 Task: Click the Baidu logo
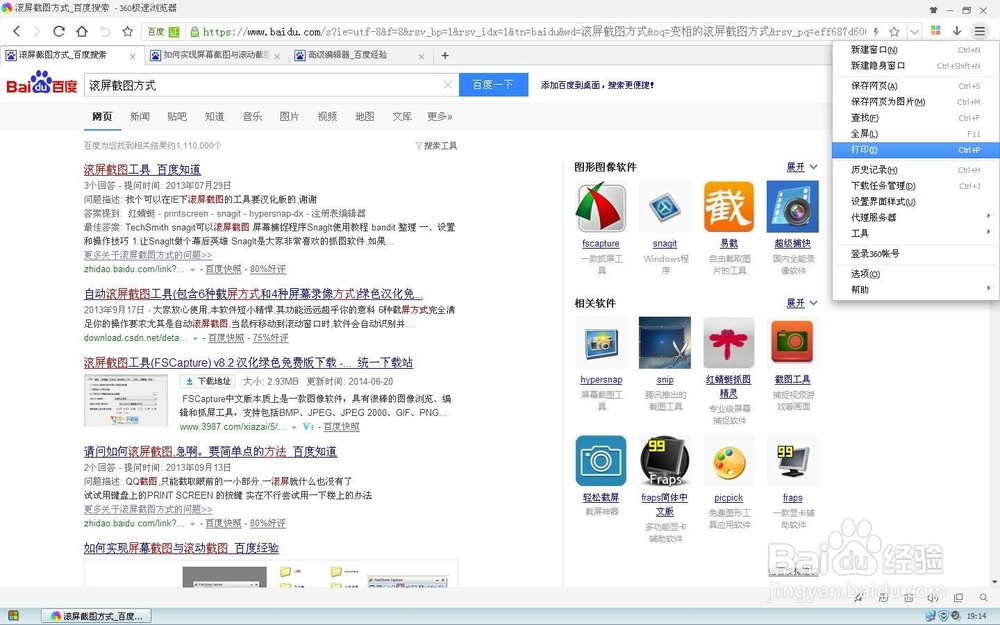pos(42,83)
